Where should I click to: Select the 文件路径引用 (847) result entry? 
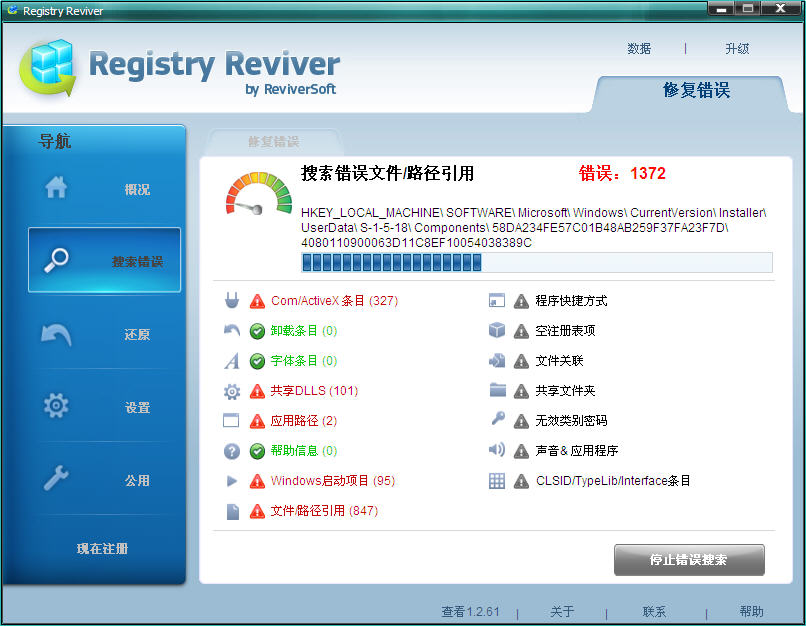click(x=324, y=511)
